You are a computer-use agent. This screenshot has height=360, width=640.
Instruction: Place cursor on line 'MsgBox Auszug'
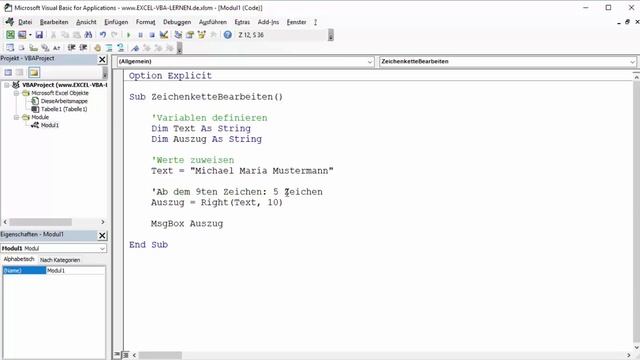(x=187, y=224)
